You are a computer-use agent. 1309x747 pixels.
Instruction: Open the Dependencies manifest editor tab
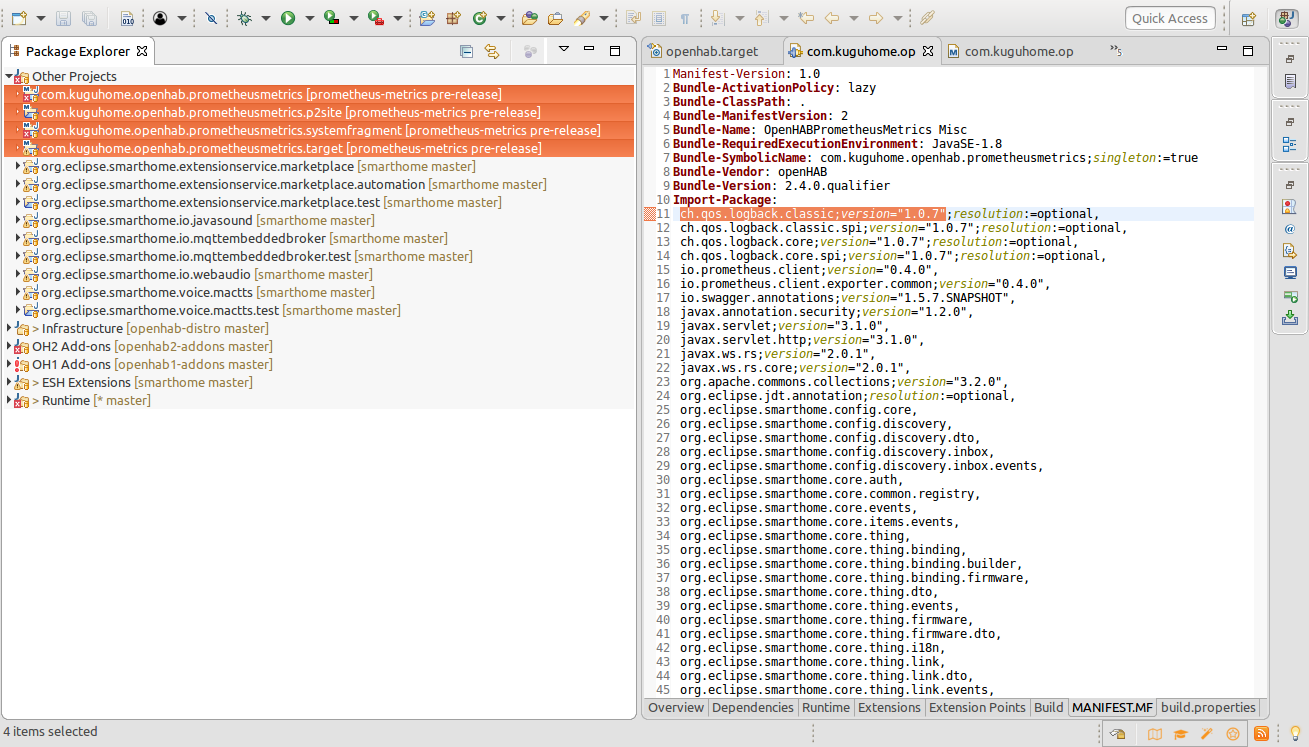pos(753,707)
